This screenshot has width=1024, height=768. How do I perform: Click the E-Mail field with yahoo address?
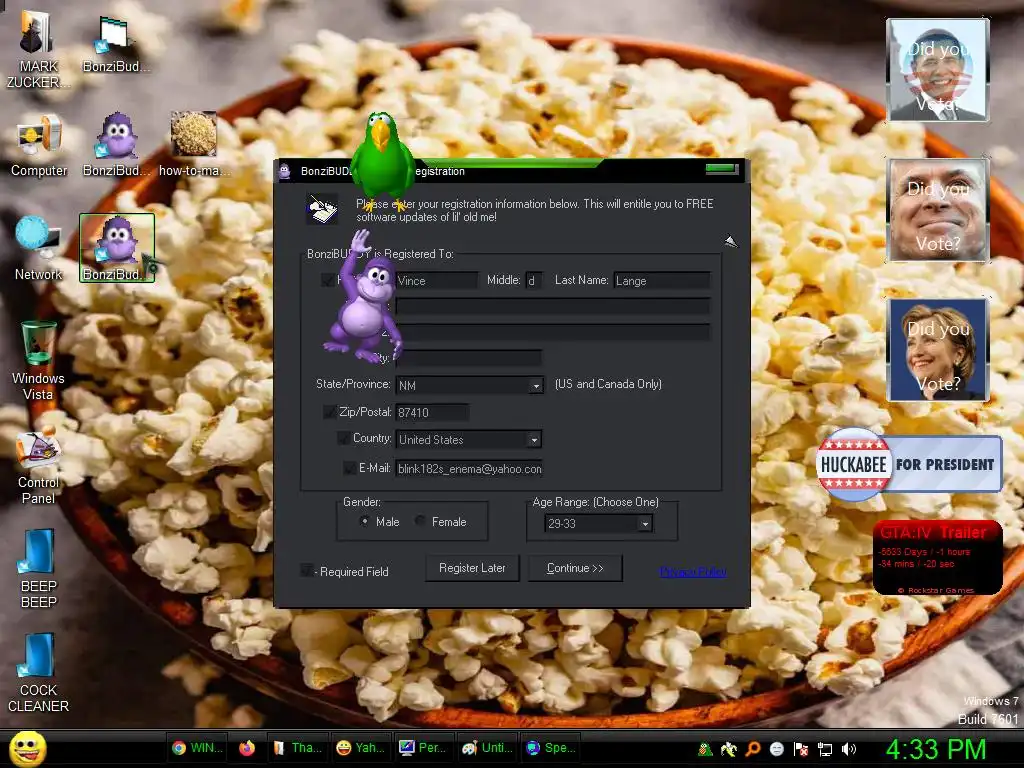click(469, 469)
